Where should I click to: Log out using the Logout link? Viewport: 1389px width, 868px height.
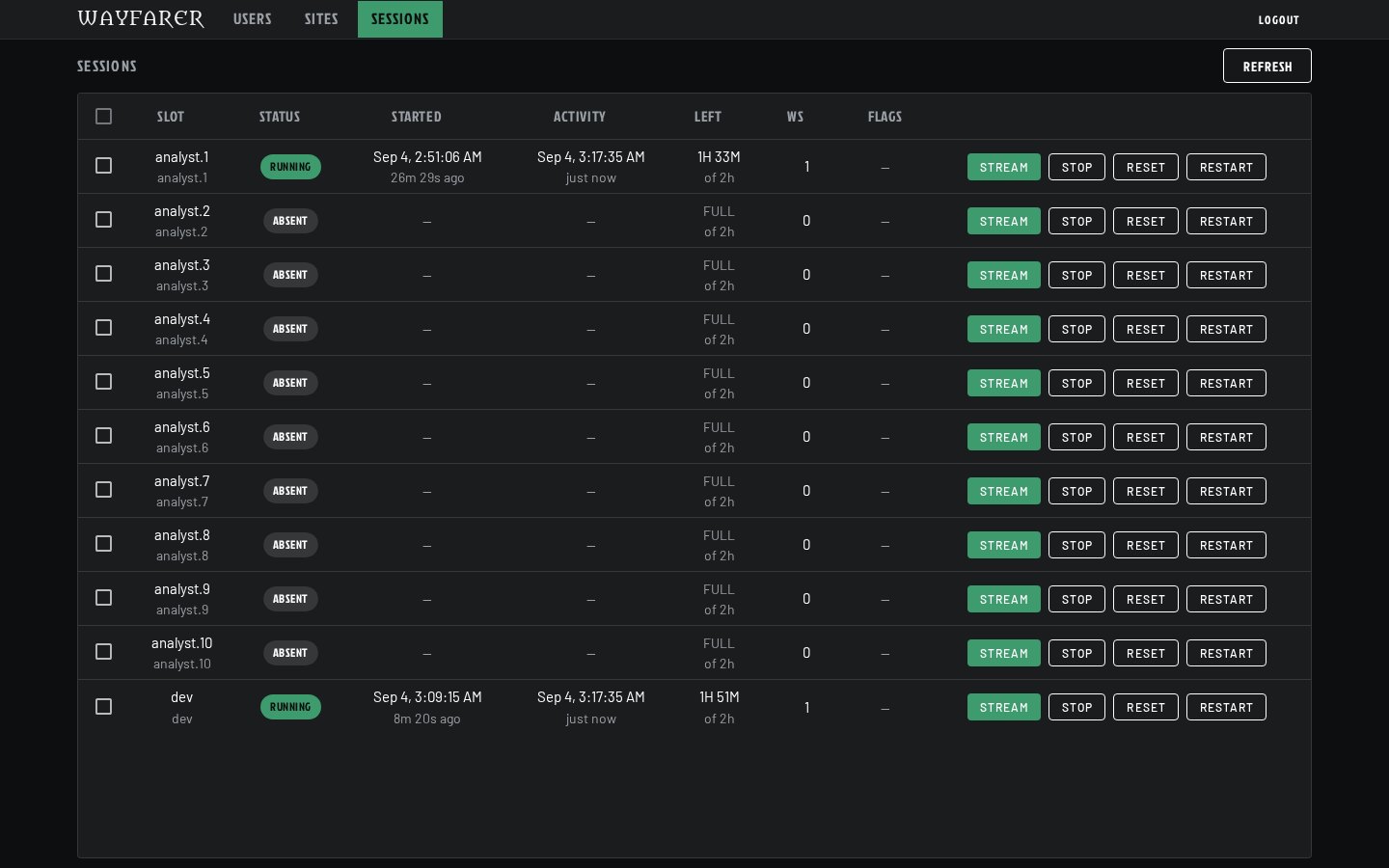[x=1278, y=19]
